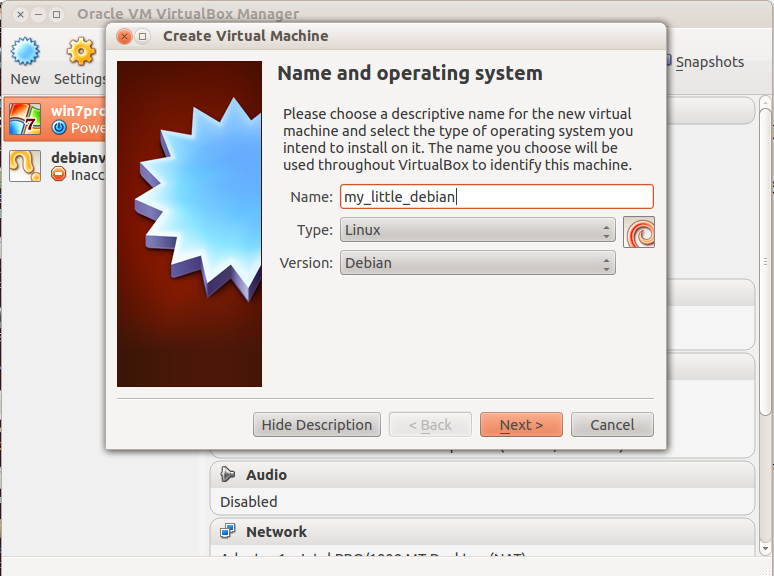Open the Version dropdown showing Debian
This screenshot has width=774, height=576.
click(x=477, y=263)
